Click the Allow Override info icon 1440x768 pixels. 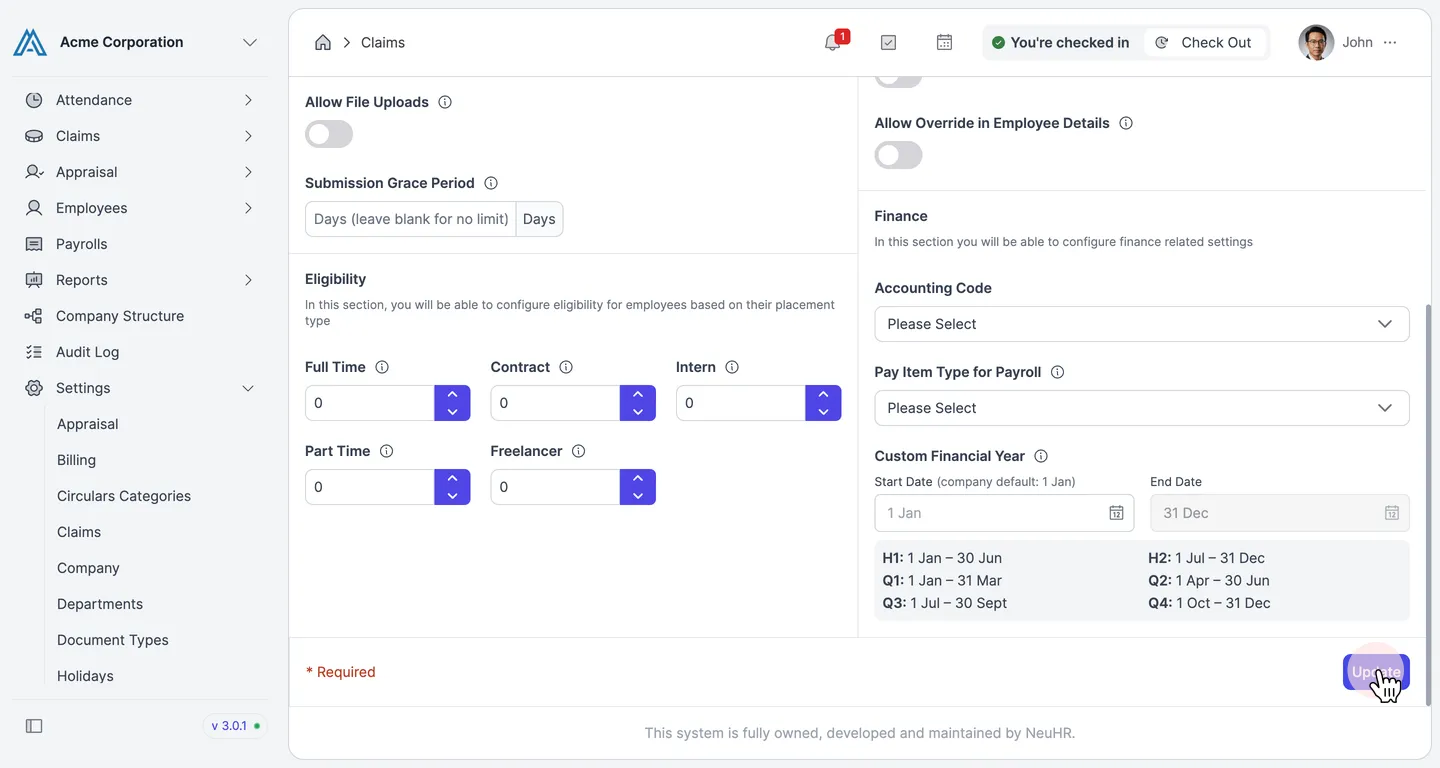pyautogui.click(x=1126, y=123)
